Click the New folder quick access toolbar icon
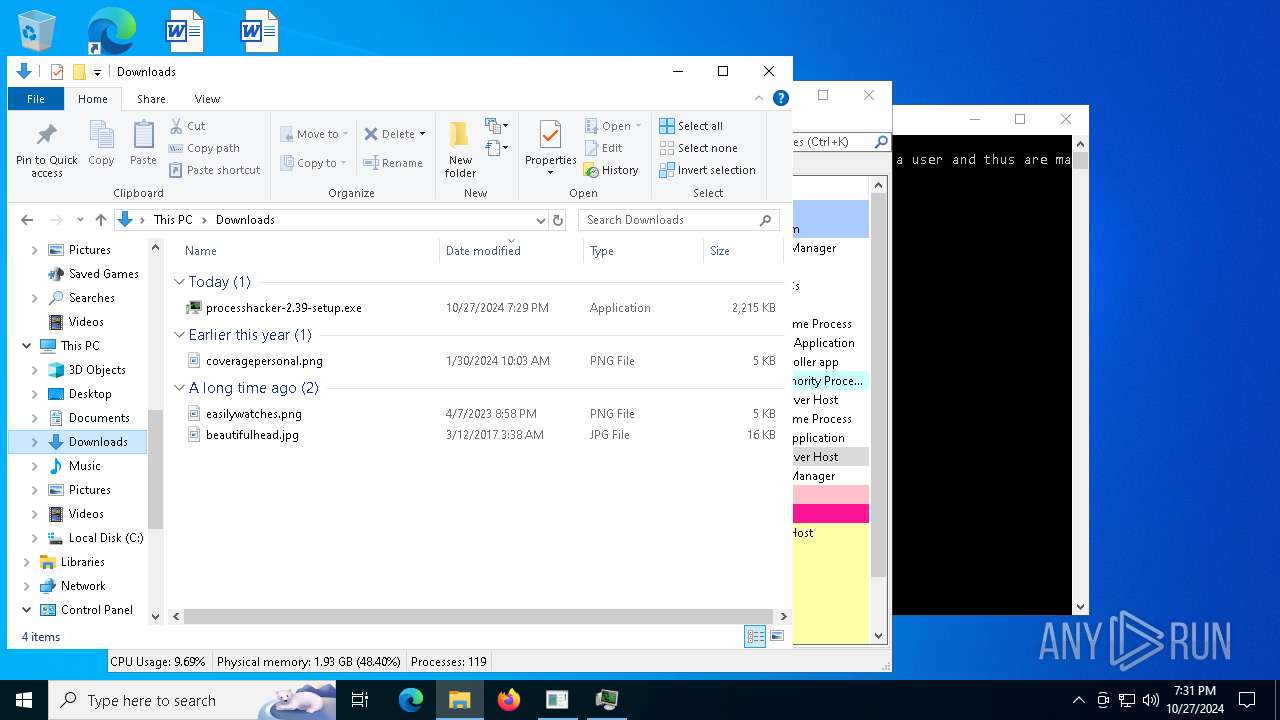Image resolution: width=1280 pixels, height=720 pixels. (79, 72)
